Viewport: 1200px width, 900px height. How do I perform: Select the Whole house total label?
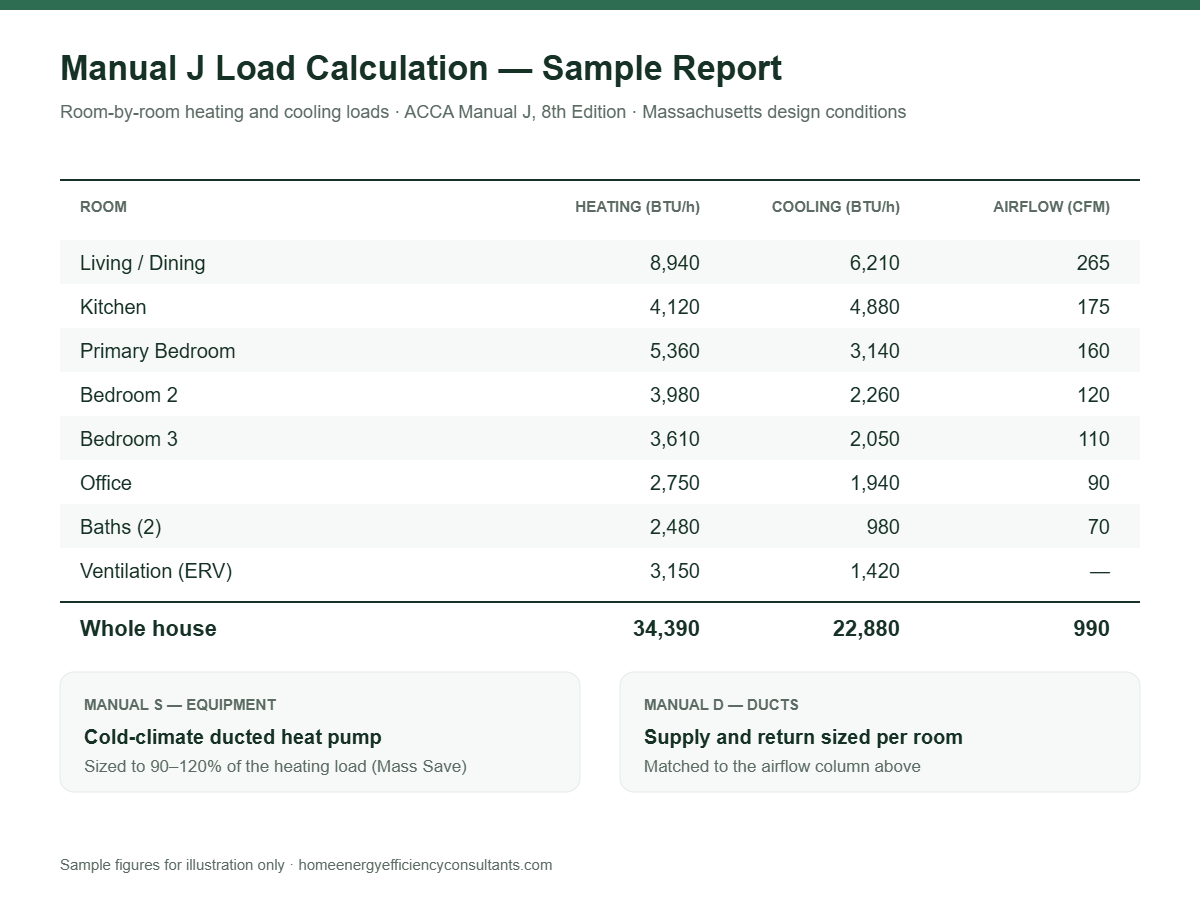coord(148,628)
